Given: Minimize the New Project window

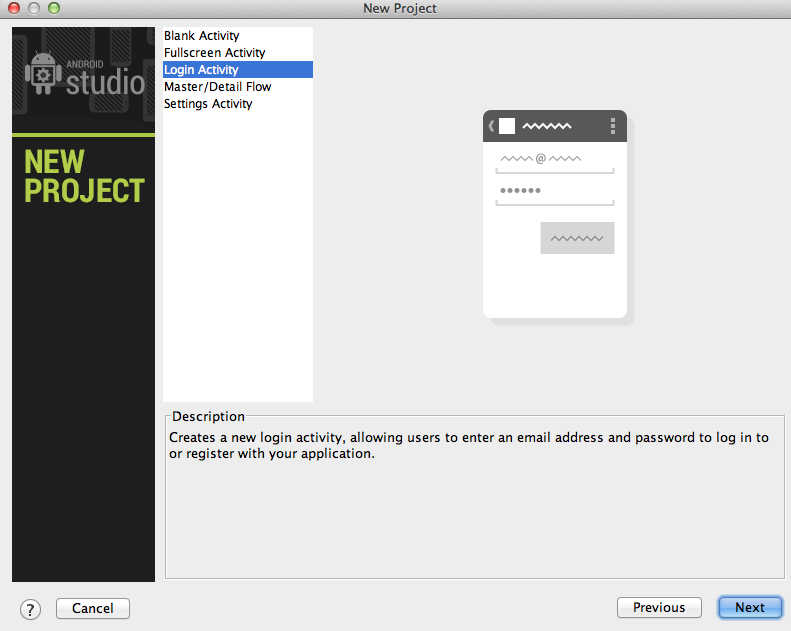Looking at the screenshot, I should tap(34, 8).
